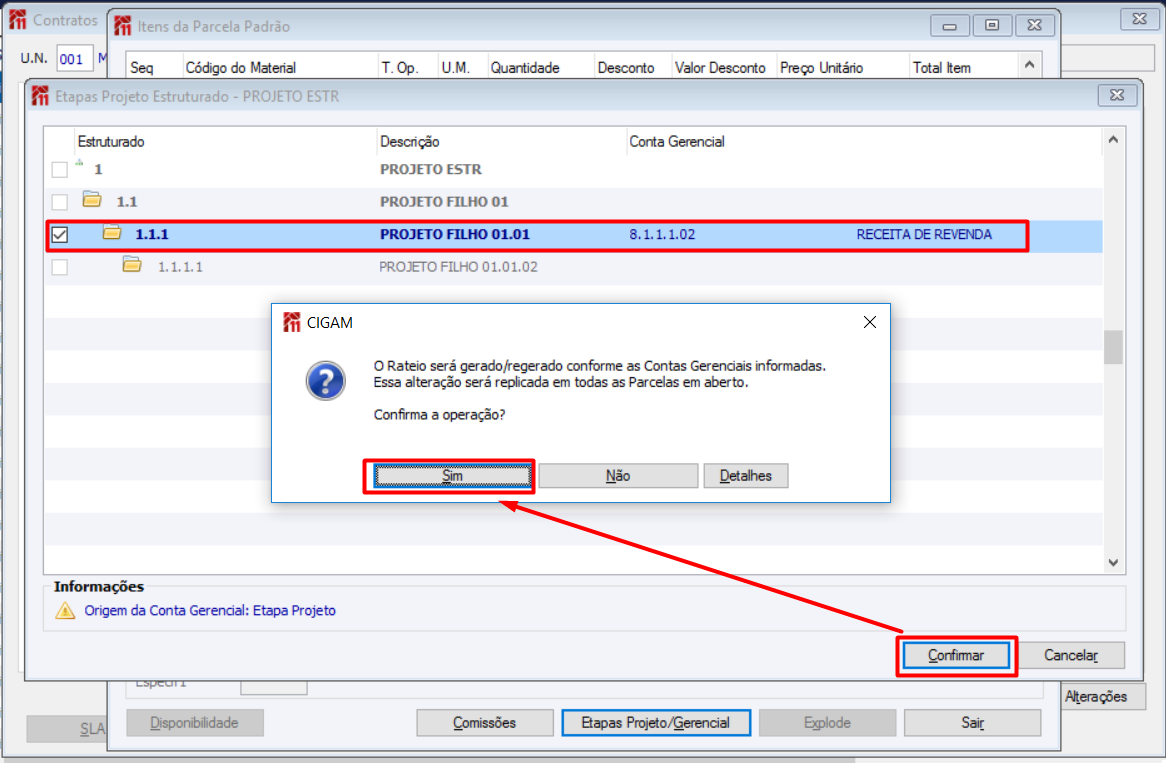Click the folder icon of row 1.1.1.1
Image resolution: width=1166 pixels, height=763 pixels.
pyautogui.click(x=132, y=264)
